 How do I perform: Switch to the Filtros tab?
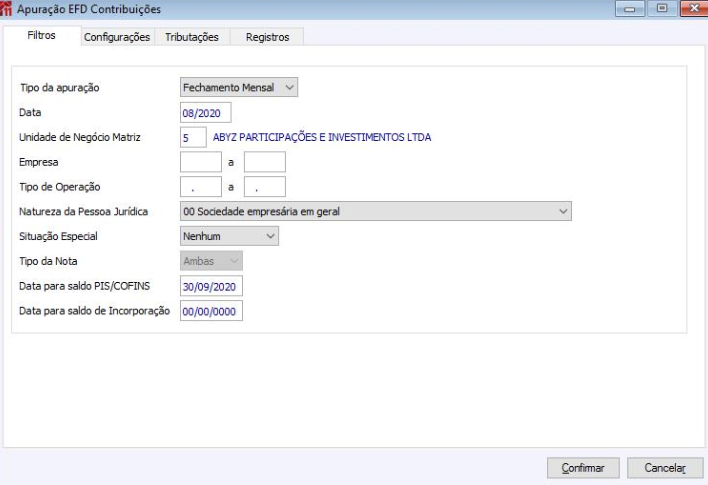coord(42,35)
